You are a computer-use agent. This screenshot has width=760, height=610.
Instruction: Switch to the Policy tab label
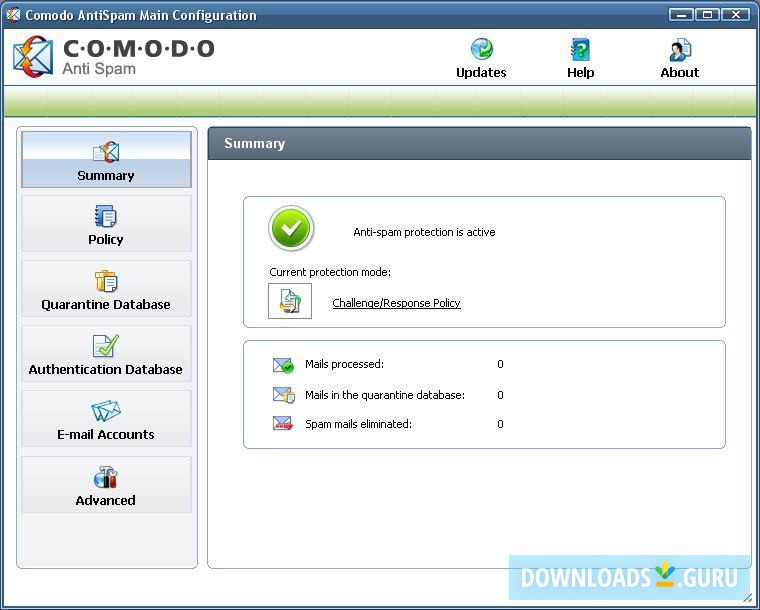[x=106, y=239]
